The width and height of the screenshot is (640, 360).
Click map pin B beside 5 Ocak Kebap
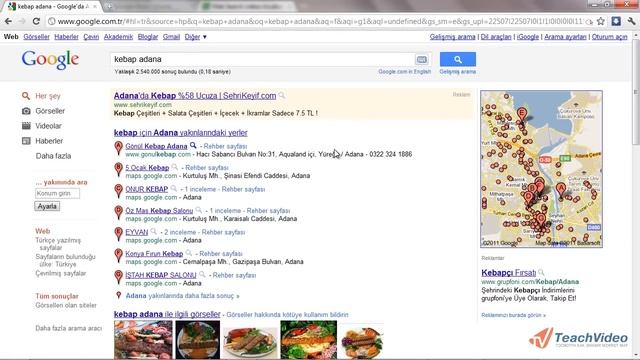[118, 169]
